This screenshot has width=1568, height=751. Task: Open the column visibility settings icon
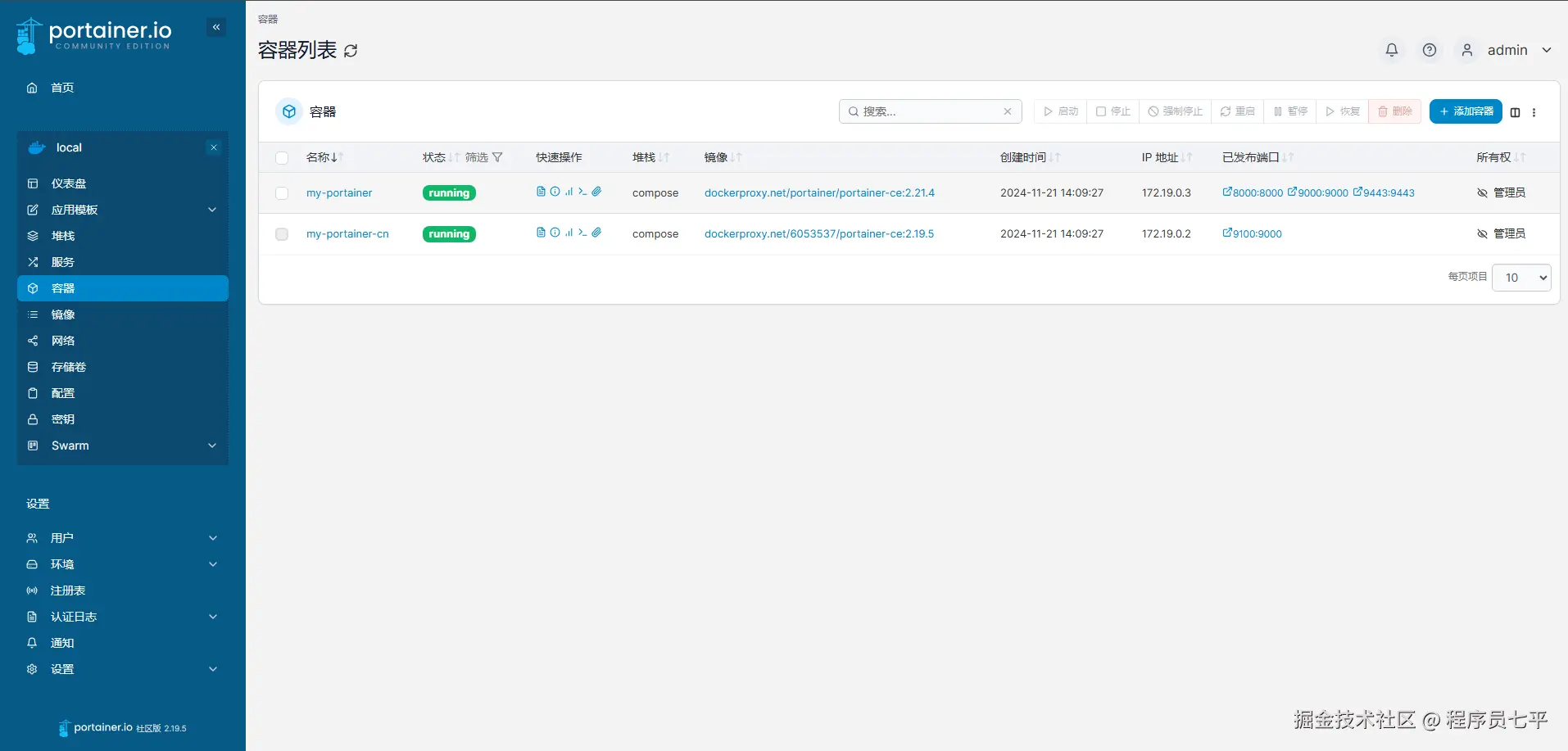(1516, 112)
